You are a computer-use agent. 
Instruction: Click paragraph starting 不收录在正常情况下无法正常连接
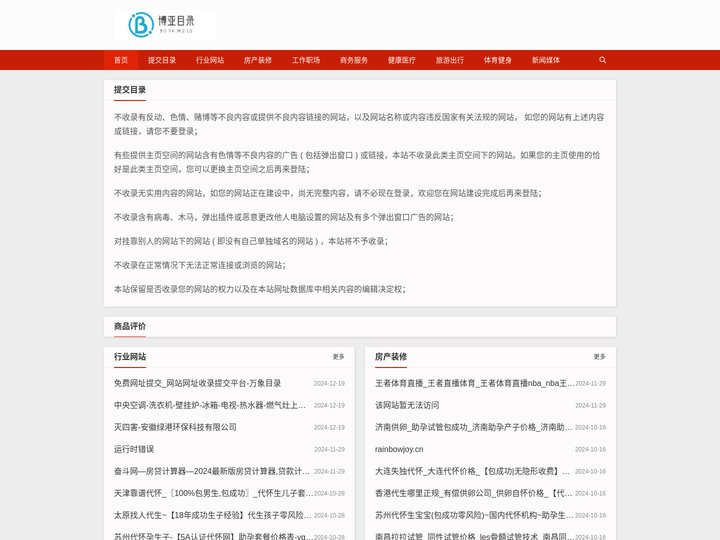200,265
